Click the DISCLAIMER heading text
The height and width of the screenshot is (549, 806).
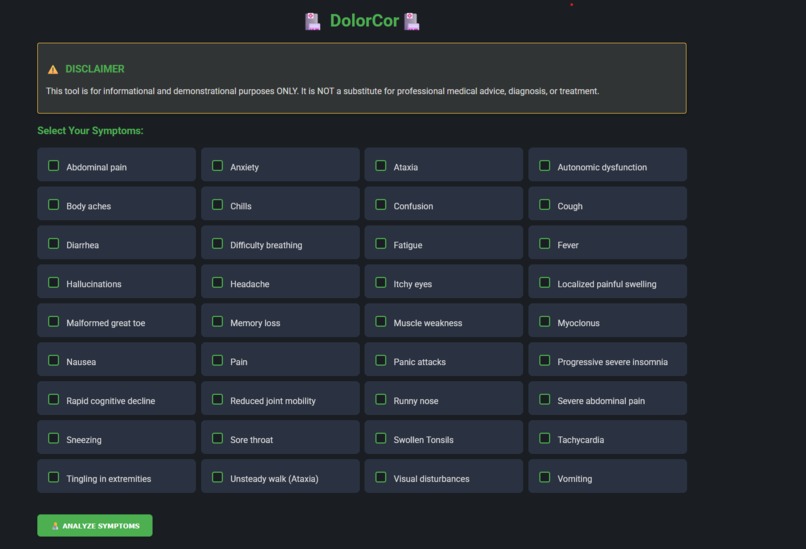(x=95, y=69)
